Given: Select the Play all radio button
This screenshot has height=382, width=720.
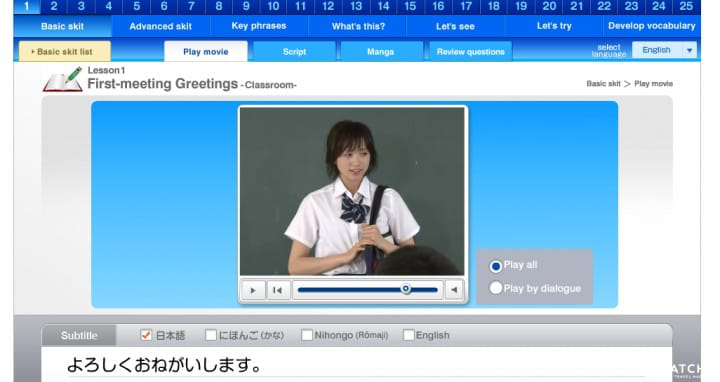Looking at the screenshot, I should click(x=495, y=266).
